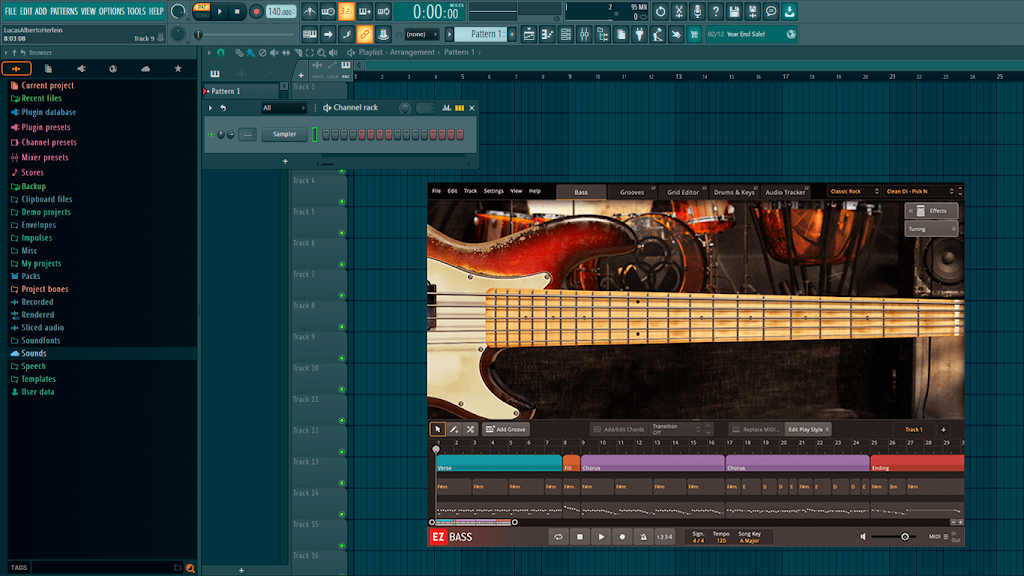Mute Track 9 in playlist
The image size is (1024, 576).
click(x=342, y=358)
